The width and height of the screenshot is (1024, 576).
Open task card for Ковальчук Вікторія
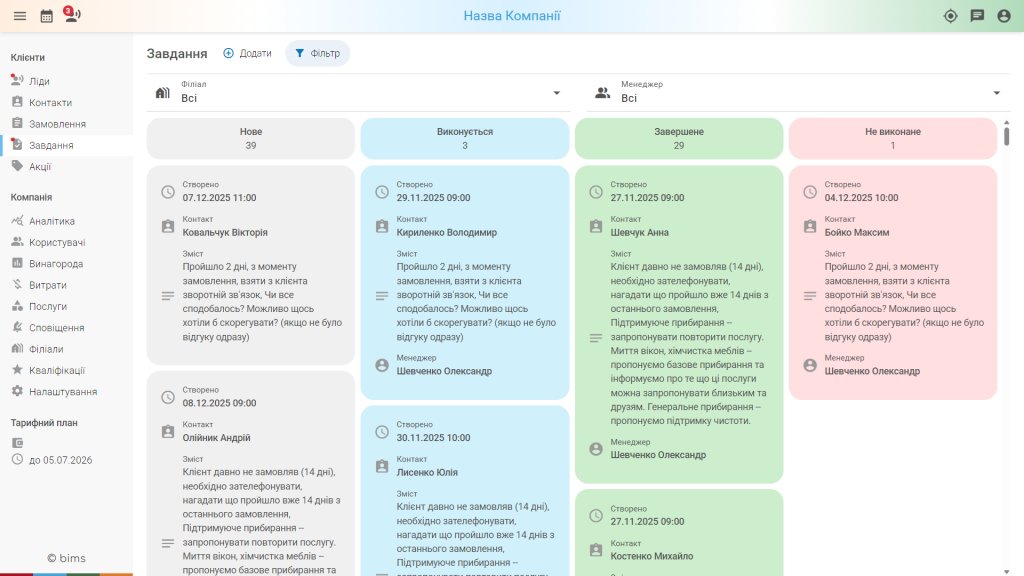(251, 265)
